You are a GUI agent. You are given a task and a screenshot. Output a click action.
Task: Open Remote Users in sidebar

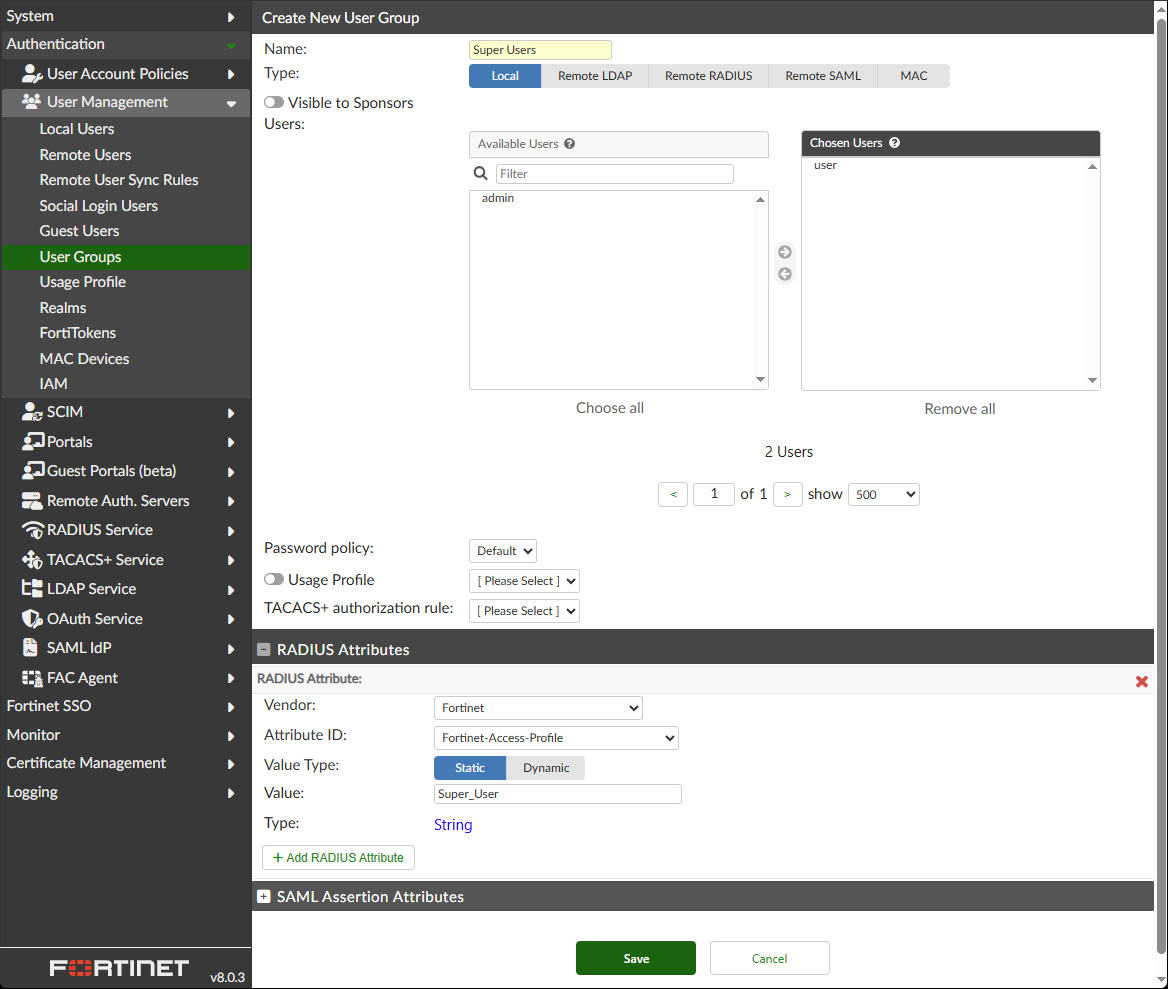point(85,154)
